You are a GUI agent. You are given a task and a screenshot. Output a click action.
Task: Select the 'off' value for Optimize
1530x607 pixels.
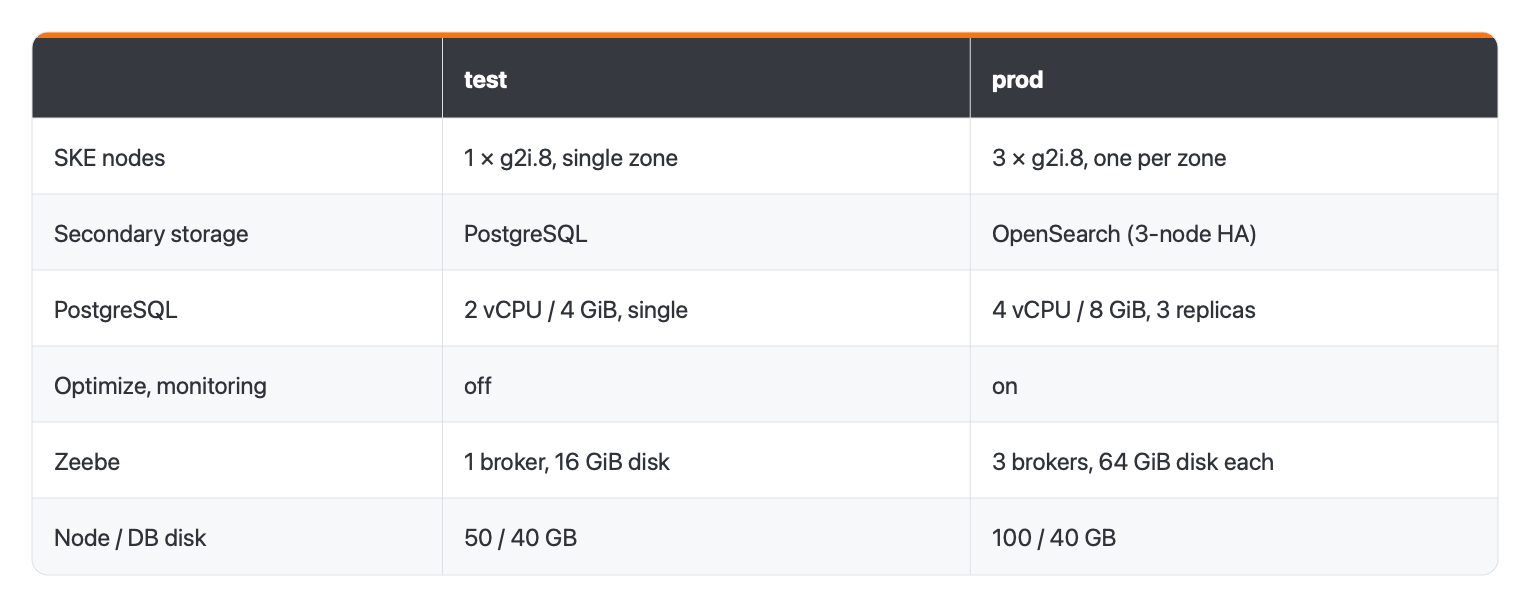coord(478,385)
